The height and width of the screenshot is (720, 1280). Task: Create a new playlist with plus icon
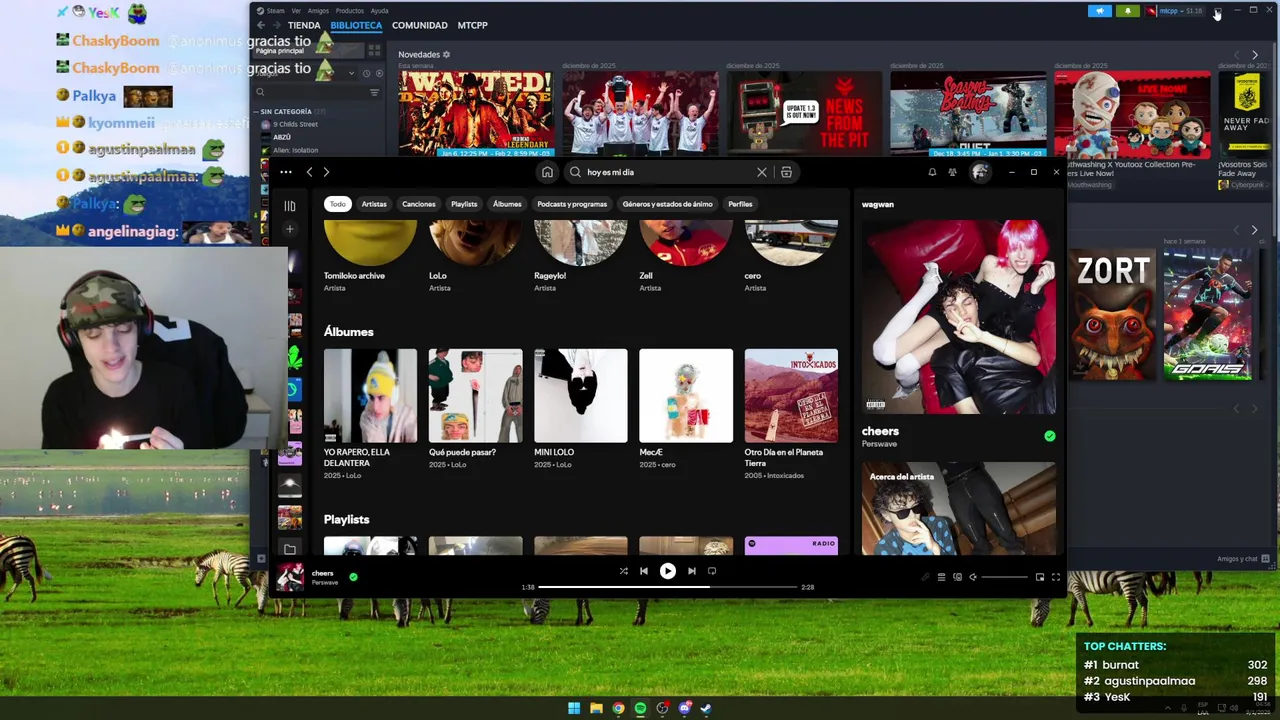tap(290, 229)
